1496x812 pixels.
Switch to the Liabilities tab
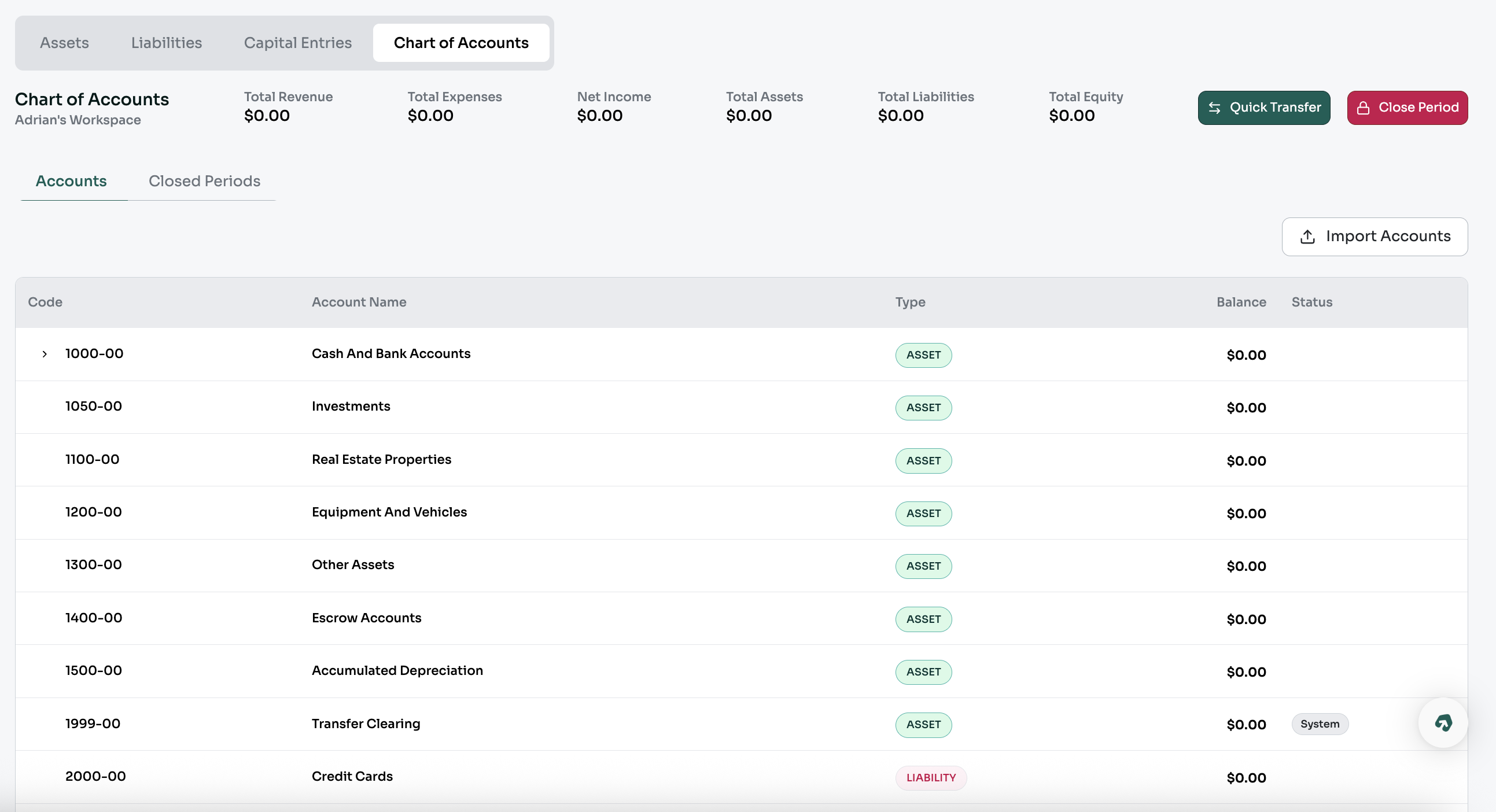pyautogui.click(x=166, y=42)
